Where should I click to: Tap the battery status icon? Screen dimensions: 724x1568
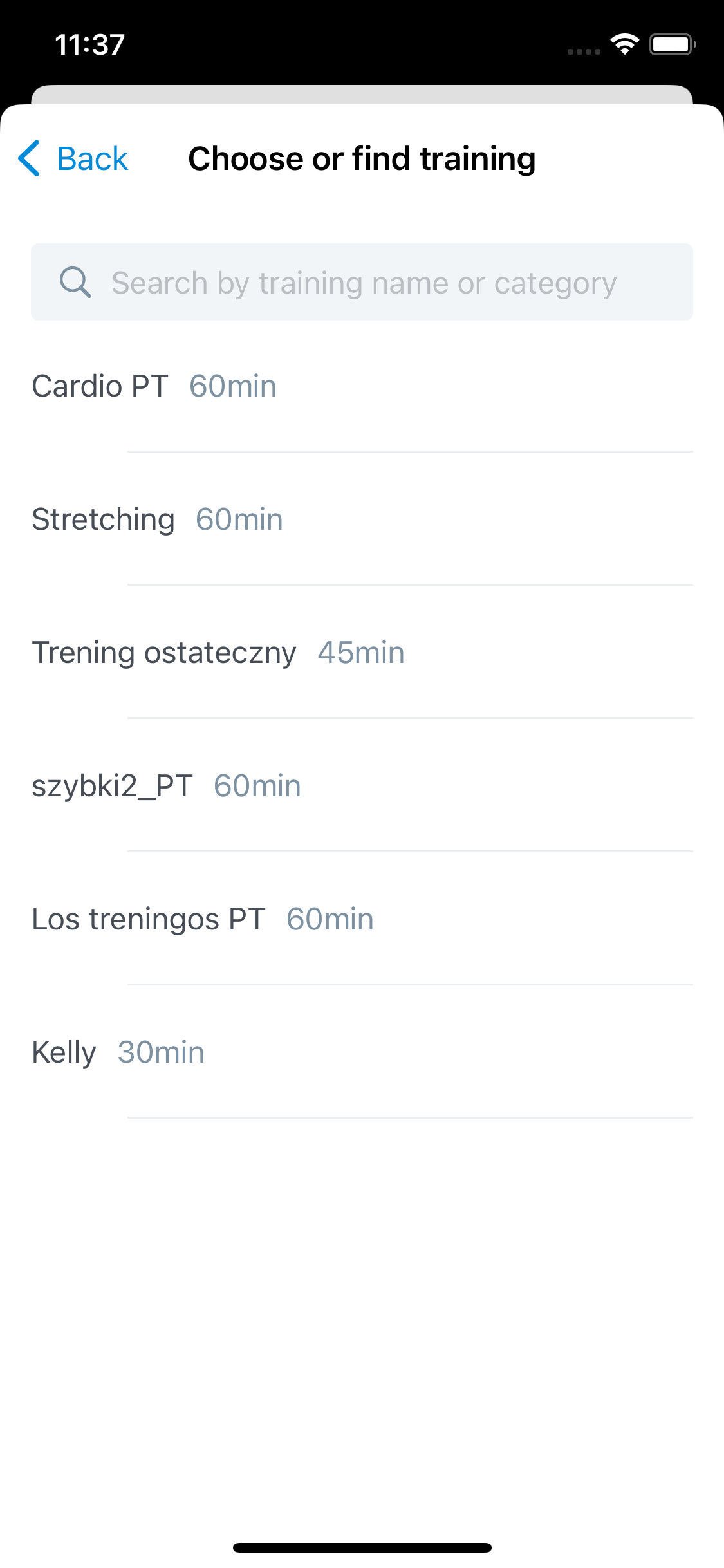click(x=673, y=44)
